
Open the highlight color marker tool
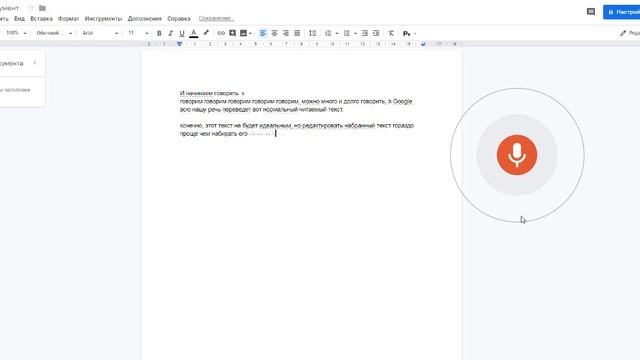[x=206, y=33]
